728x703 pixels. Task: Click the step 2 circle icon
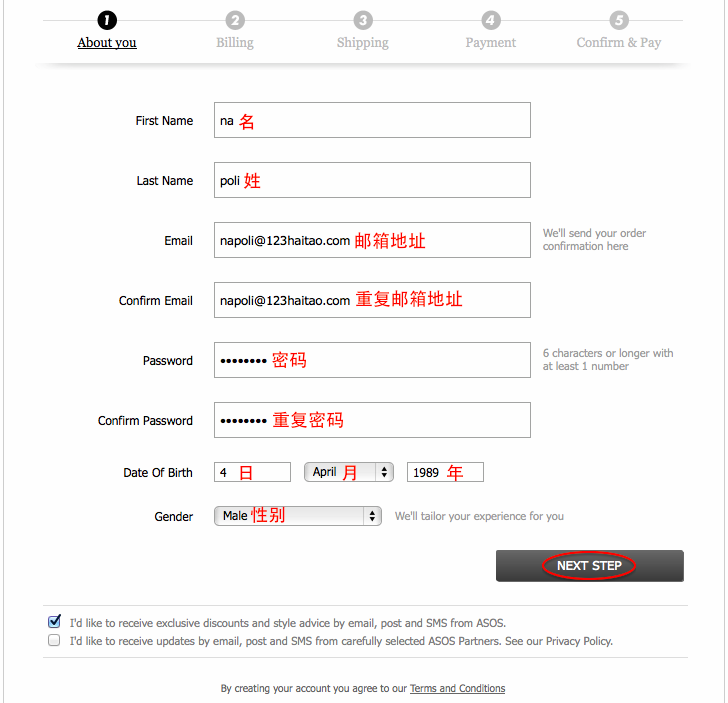point(234,20)
